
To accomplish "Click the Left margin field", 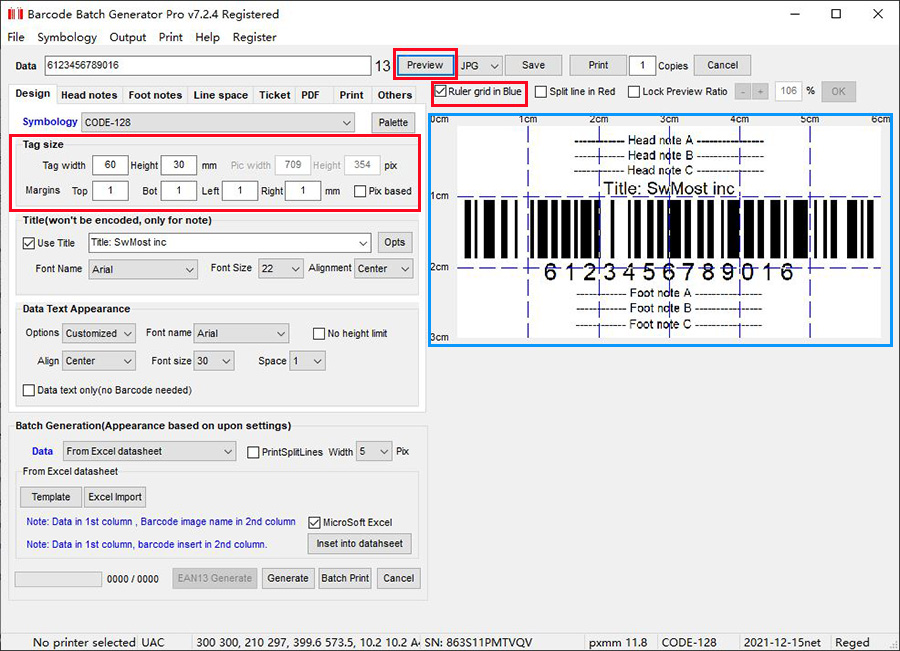I will [x=239, y=191].
